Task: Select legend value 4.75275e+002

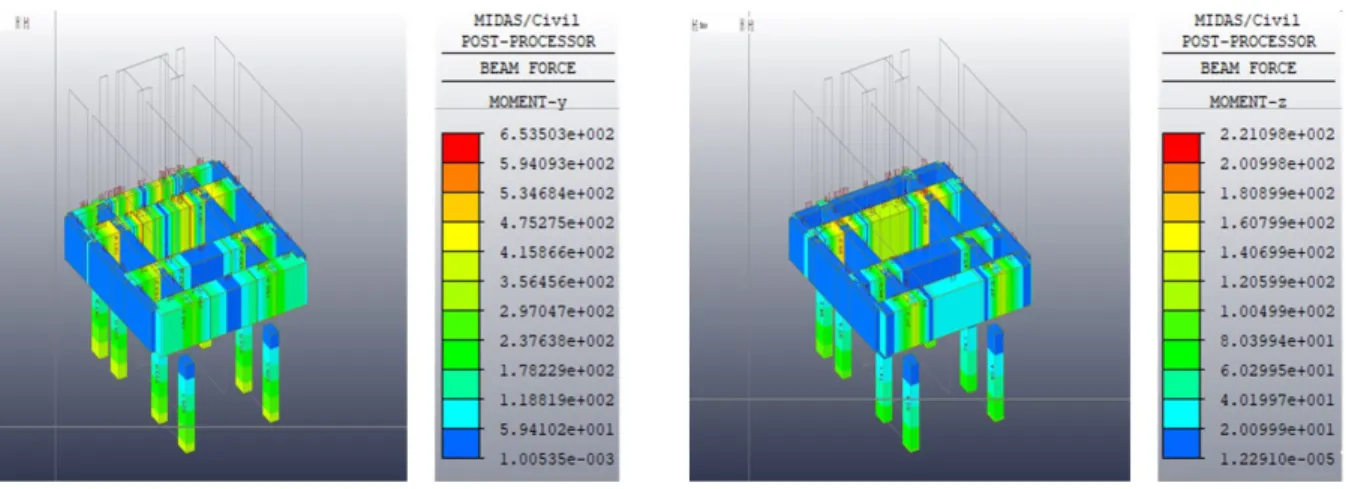Action: [557, 223]
